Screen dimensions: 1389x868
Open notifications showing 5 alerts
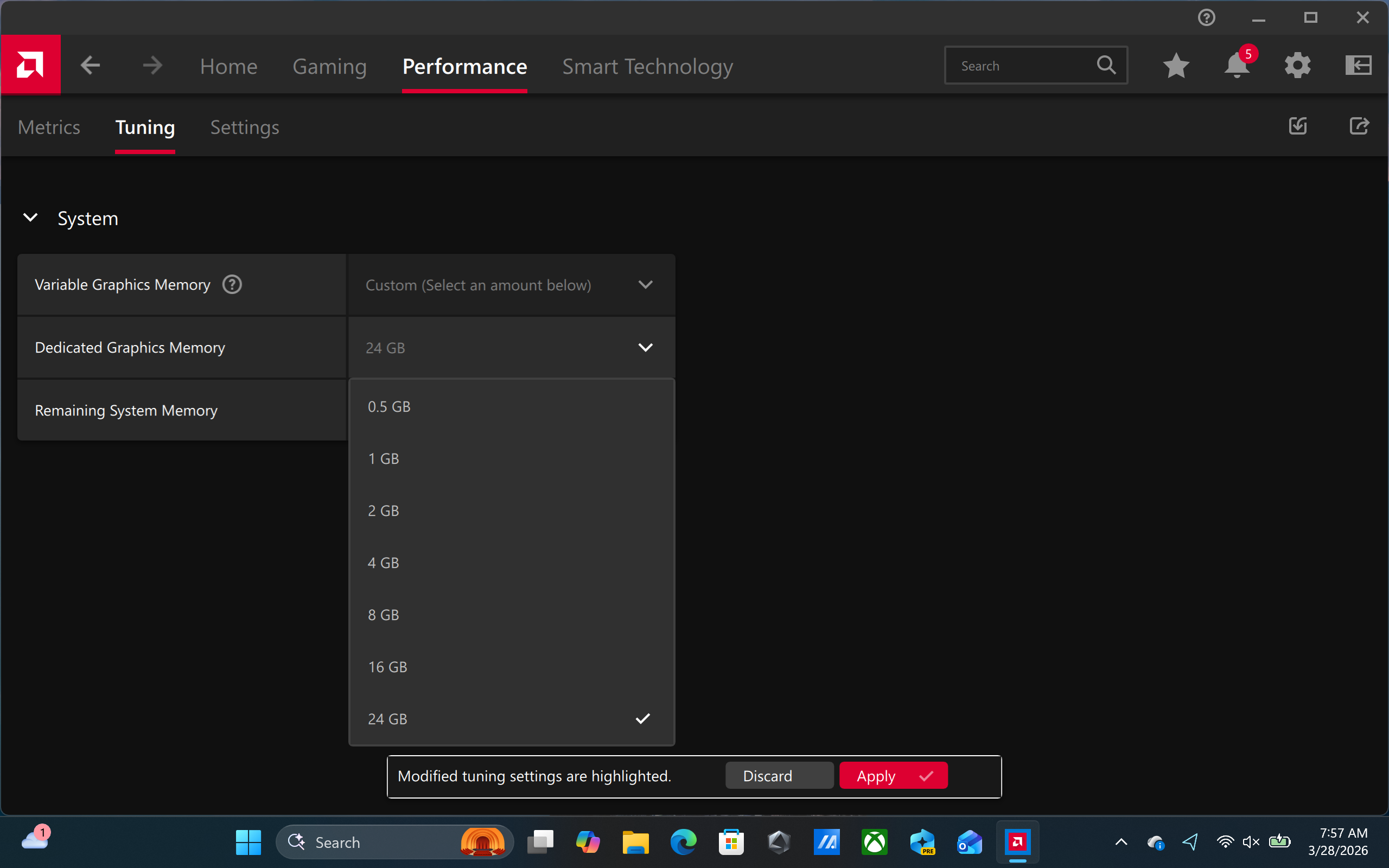(x=1237, y=66)
